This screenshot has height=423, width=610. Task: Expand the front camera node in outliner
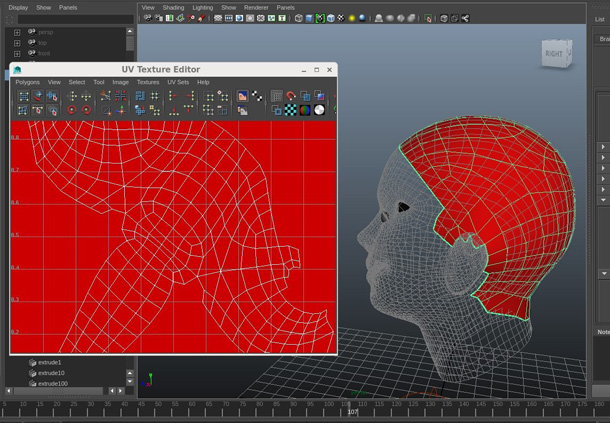click(x=17, y=53)
